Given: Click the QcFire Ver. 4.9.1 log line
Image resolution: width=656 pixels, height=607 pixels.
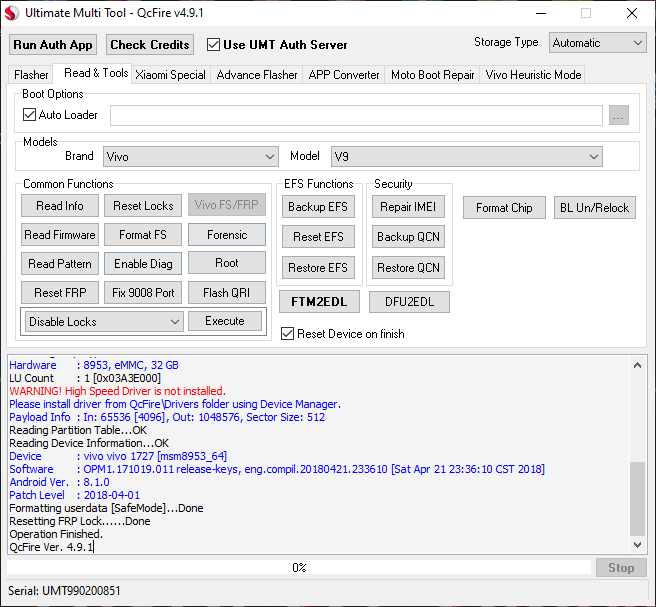Looking at the screenshot, I should point(52,547).
